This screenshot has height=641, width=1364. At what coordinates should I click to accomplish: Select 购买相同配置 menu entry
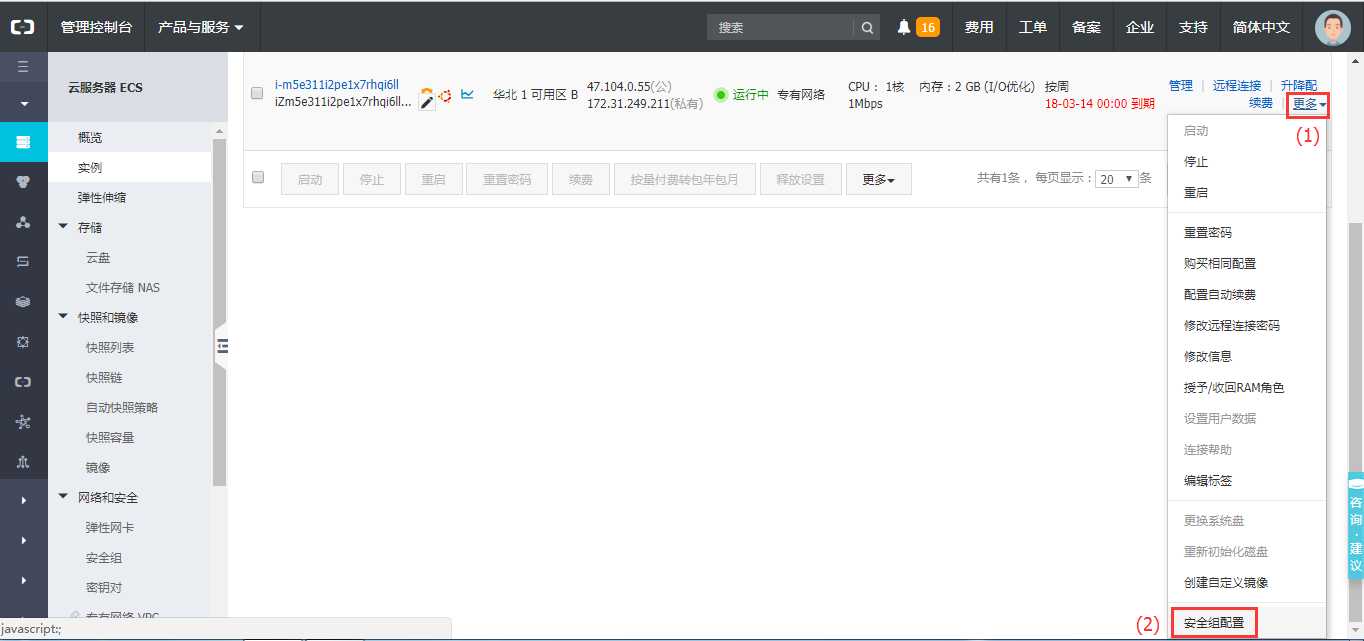point(1219,264)
